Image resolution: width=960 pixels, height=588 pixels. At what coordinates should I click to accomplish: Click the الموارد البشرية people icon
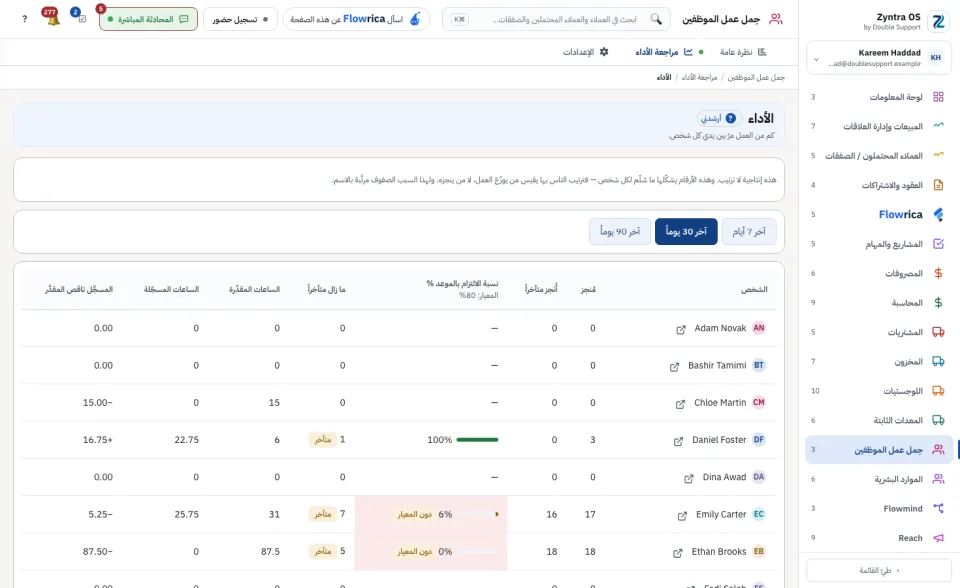[x=938, y=479]
